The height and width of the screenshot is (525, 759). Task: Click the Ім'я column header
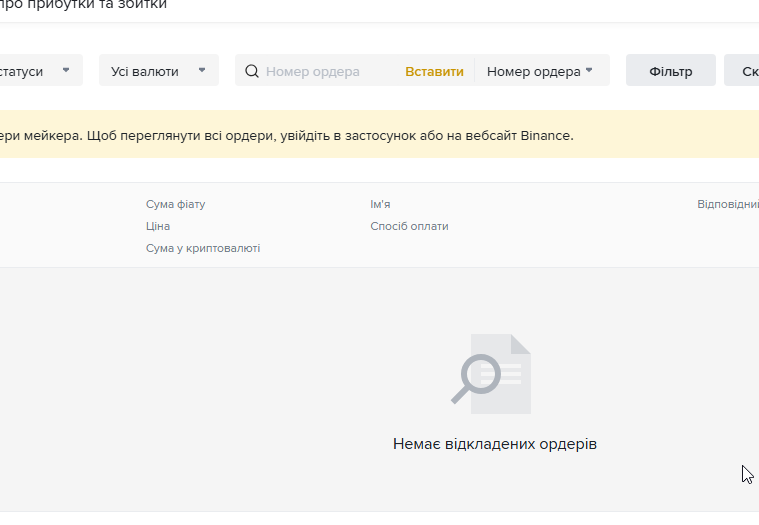380,204
